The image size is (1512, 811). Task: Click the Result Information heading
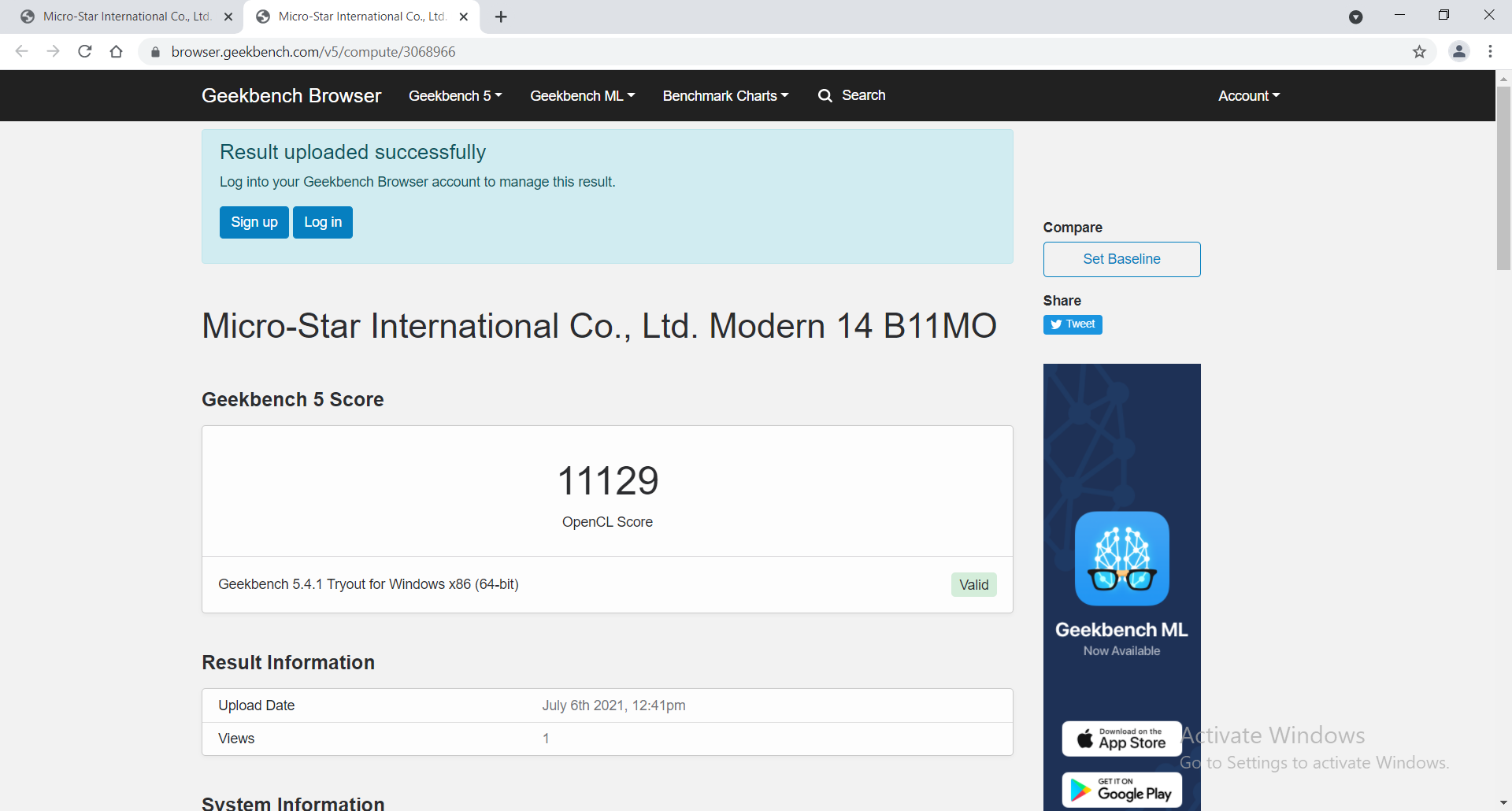pos(288,662)
